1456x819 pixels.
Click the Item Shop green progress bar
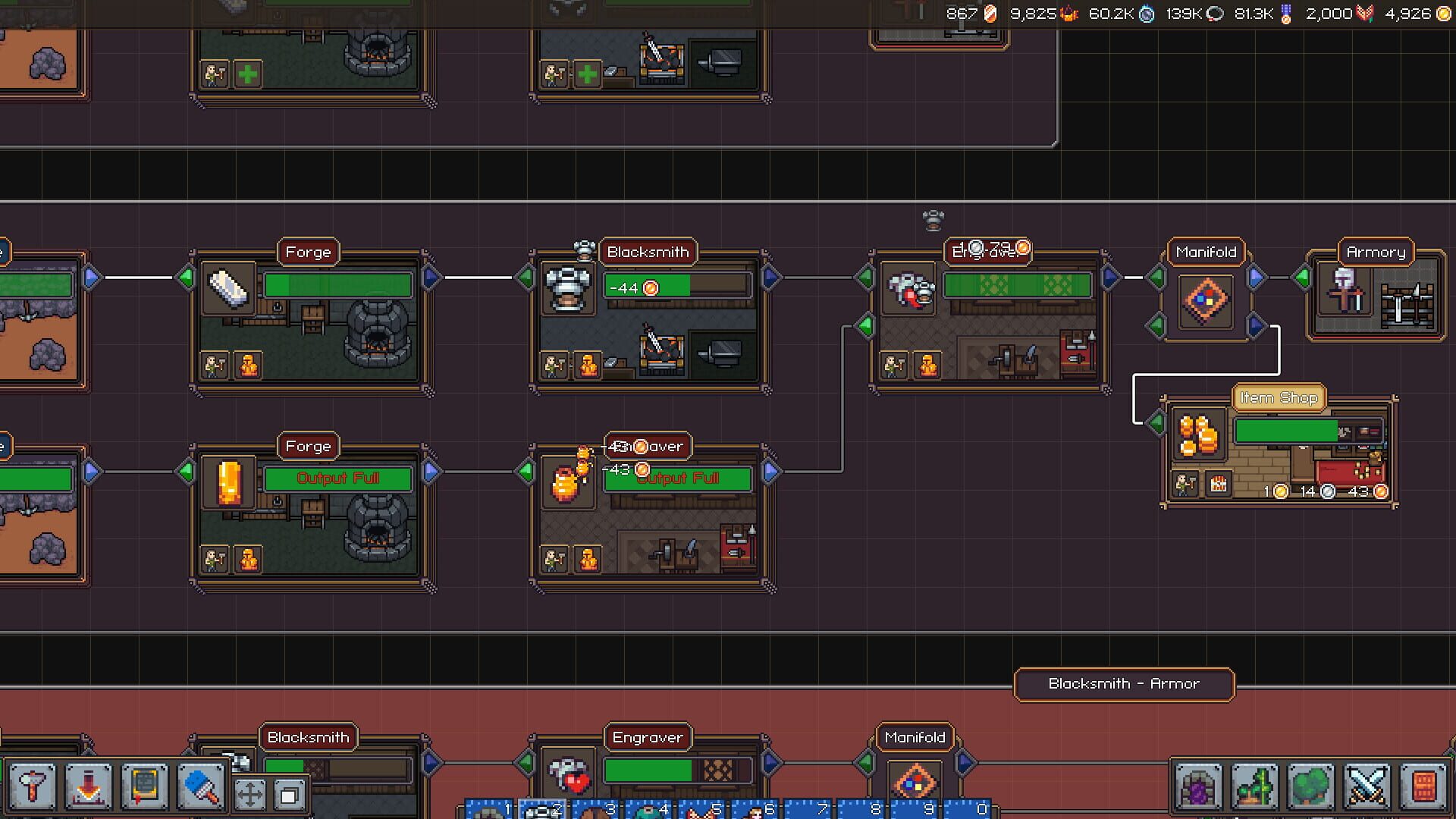1309,431
